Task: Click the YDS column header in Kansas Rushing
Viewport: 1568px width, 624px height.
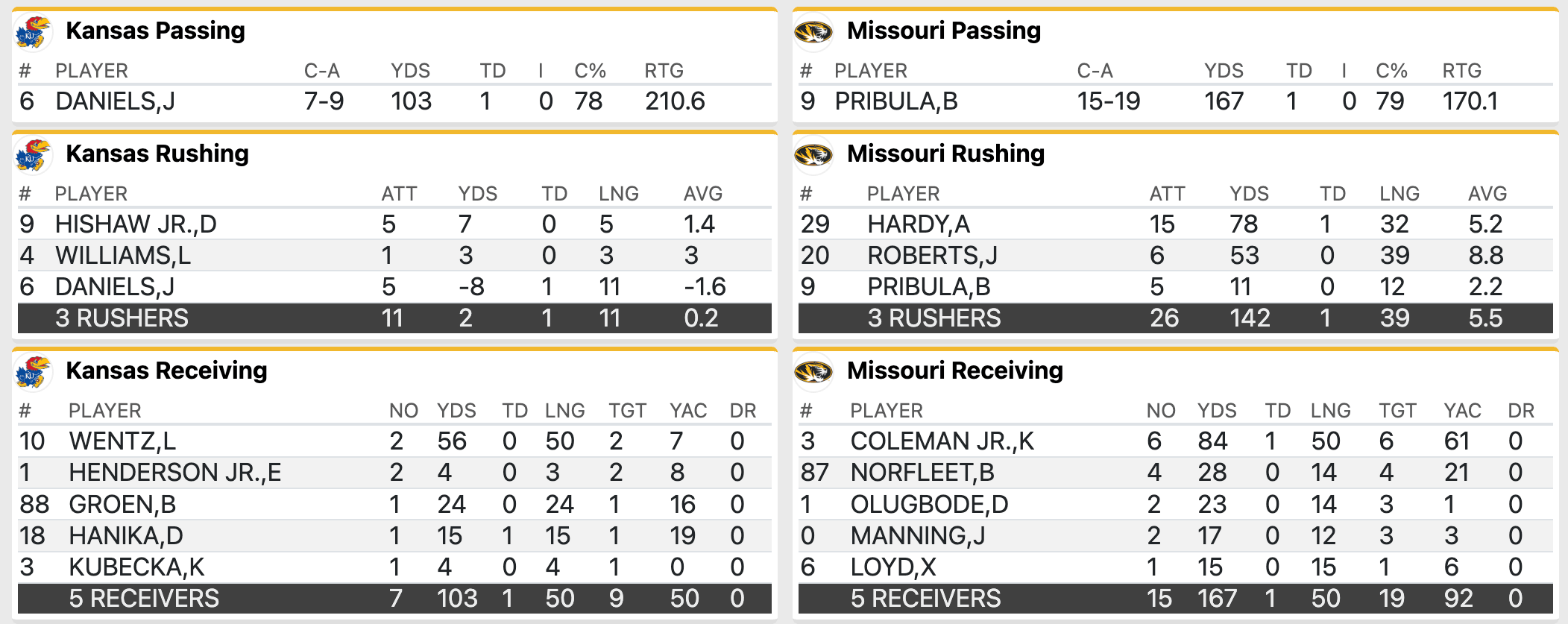Action: tap(477, 194)
